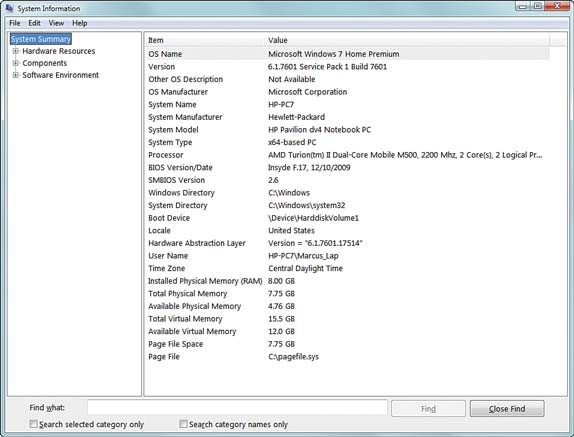This screenshot has width=574, height=437.
Task: Open the Help menu
Action: (x=79, y=23)
